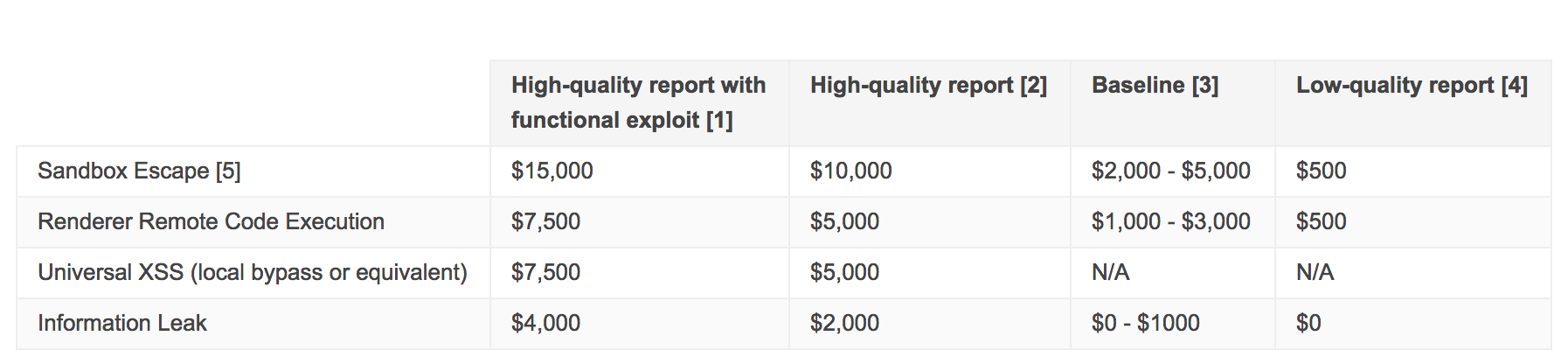Image resolution: width=1568 pixels, height=364 pixels.
Task: Click the "Low-quality report [4]" column header
Action: 1412,85
